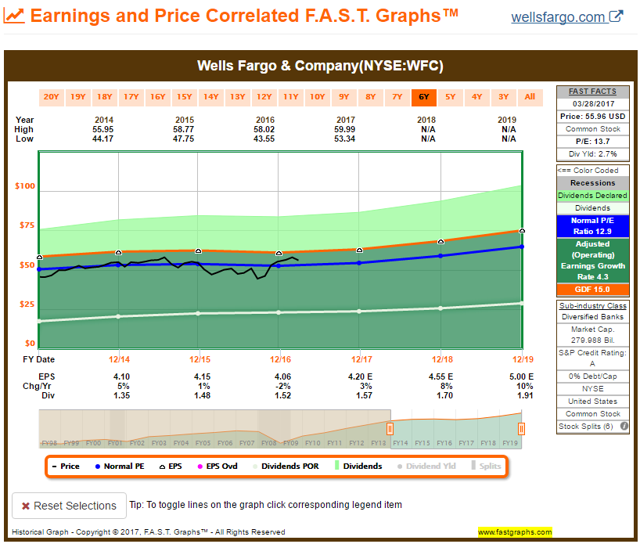640x544 pixels.
Task: Toggle the Dividends POR legend item
Action: pos(286,466)
